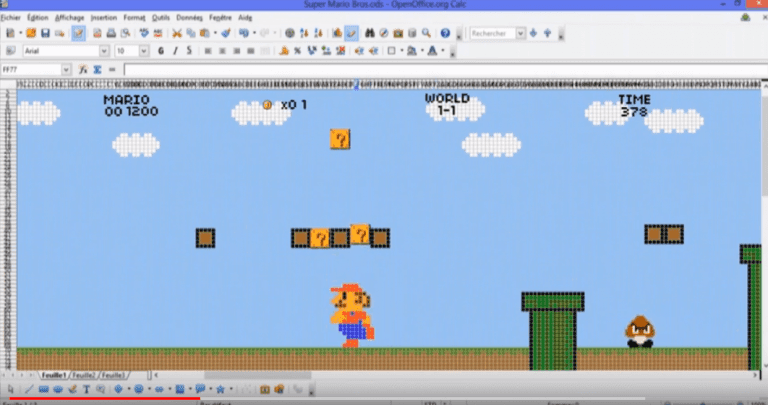Screen dimensions: 768x405
Task: Click the Undo icon
Action: (x=243, y=33)
